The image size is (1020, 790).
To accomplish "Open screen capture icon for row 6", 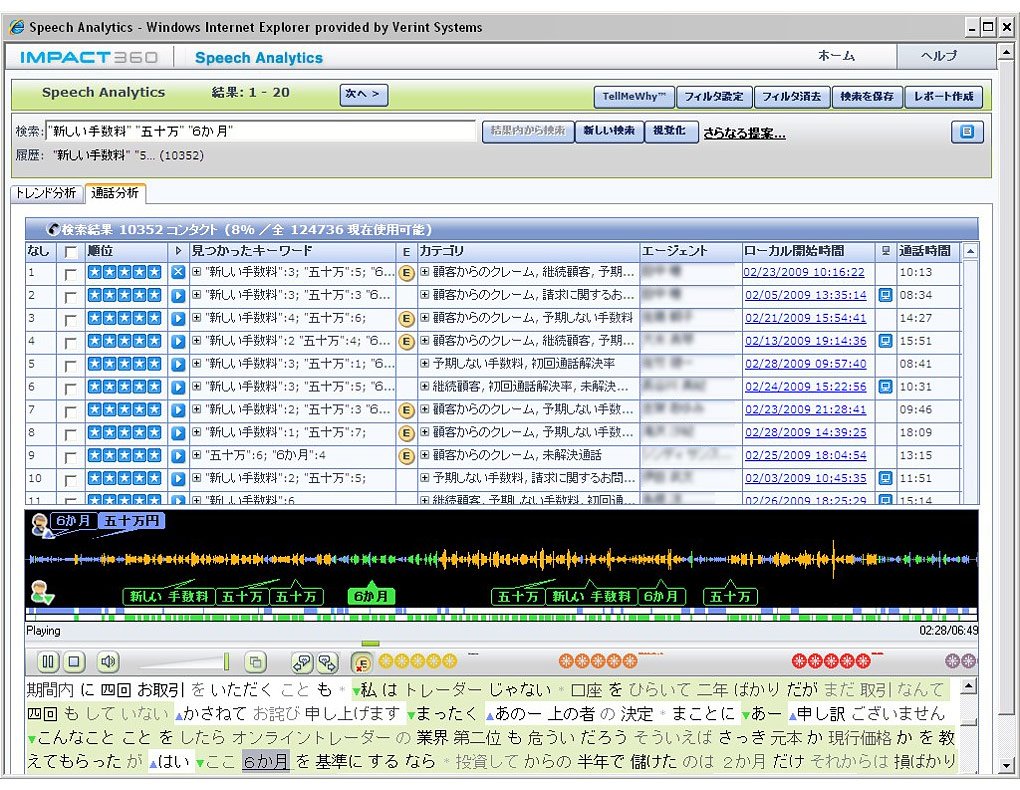I will click(885, 387).
